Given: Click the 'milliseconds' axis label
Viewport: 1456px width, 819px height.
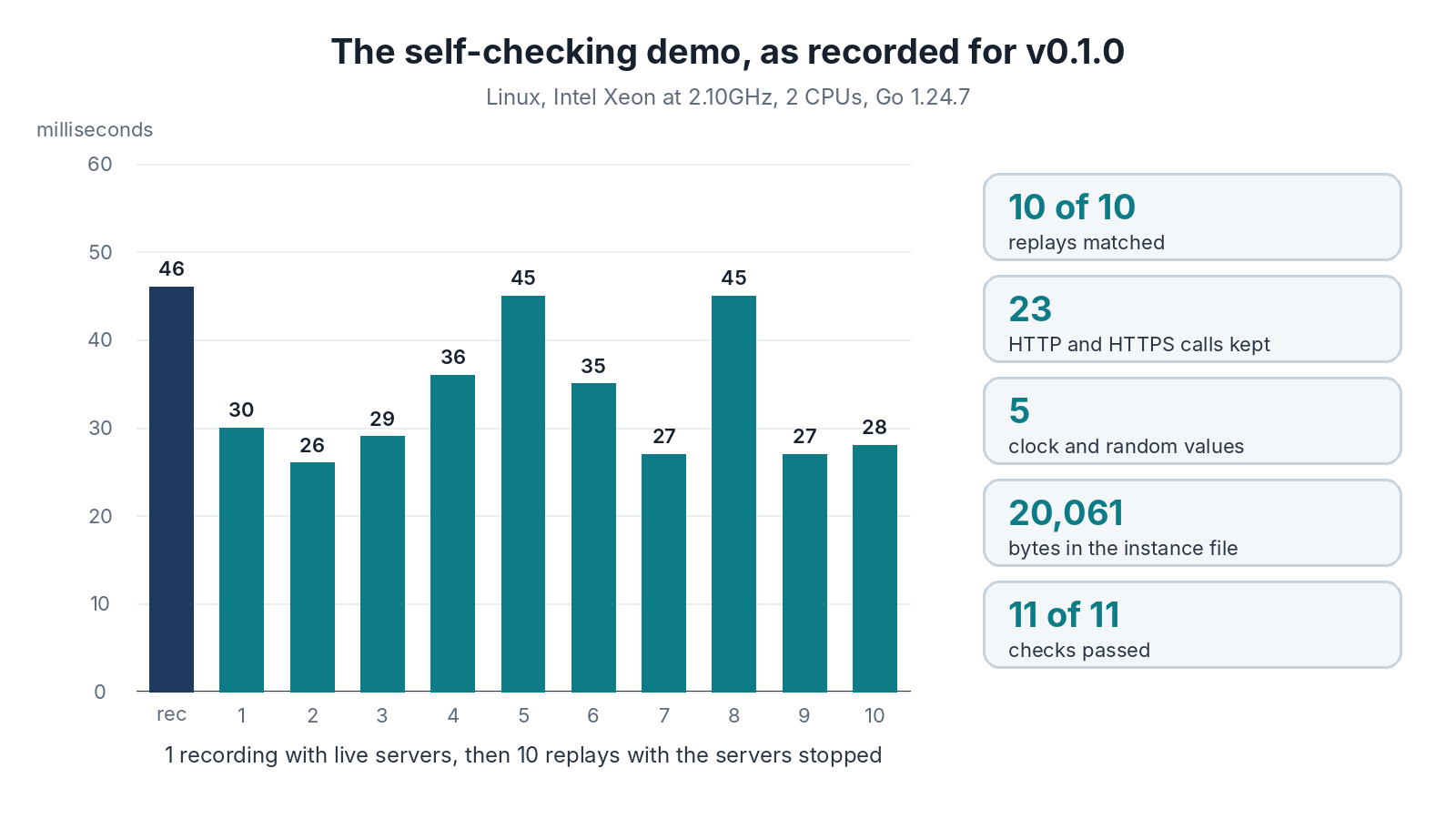Looking at the screenshot, I should (x=95, y=130).
